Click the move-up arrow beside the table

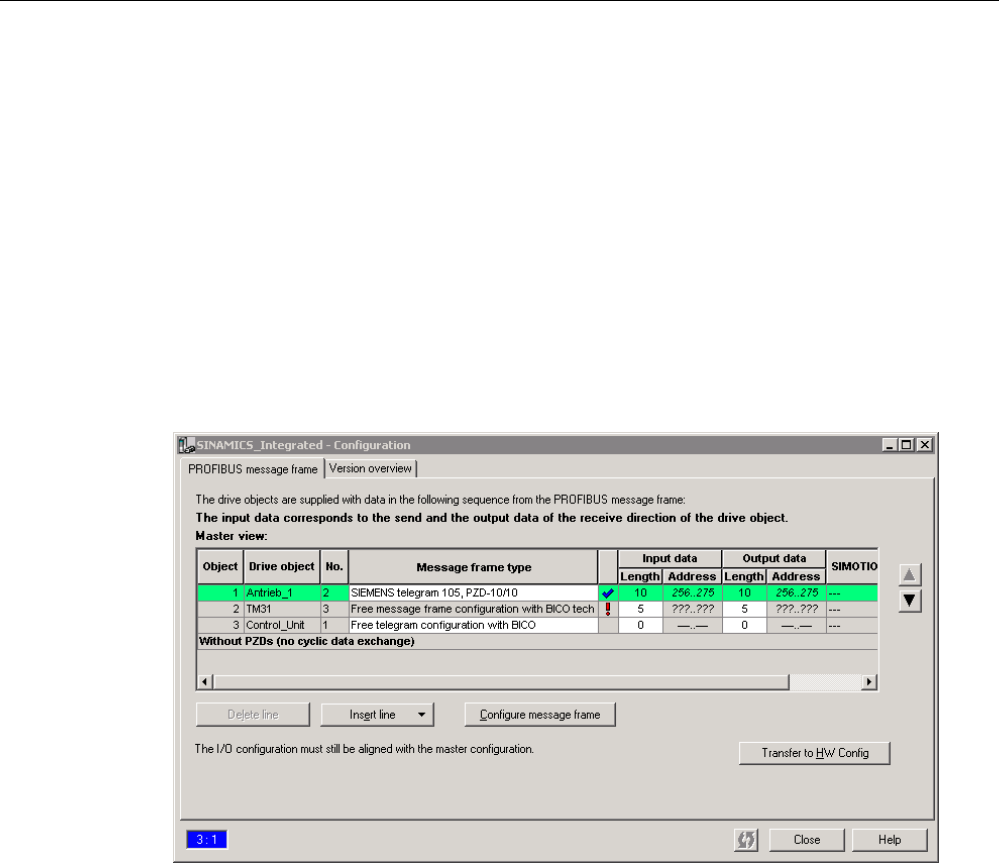click(x=909, y=574)
